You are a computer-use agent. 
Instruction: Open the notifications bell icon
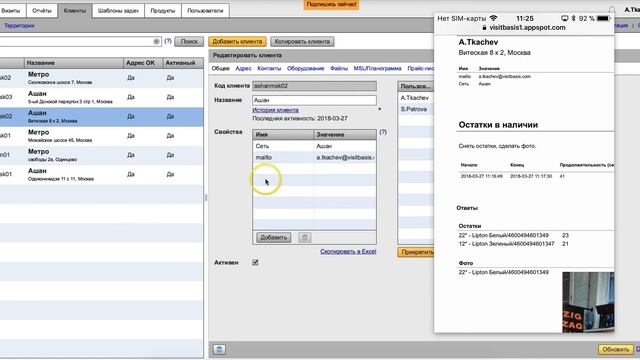click(612, 9)
